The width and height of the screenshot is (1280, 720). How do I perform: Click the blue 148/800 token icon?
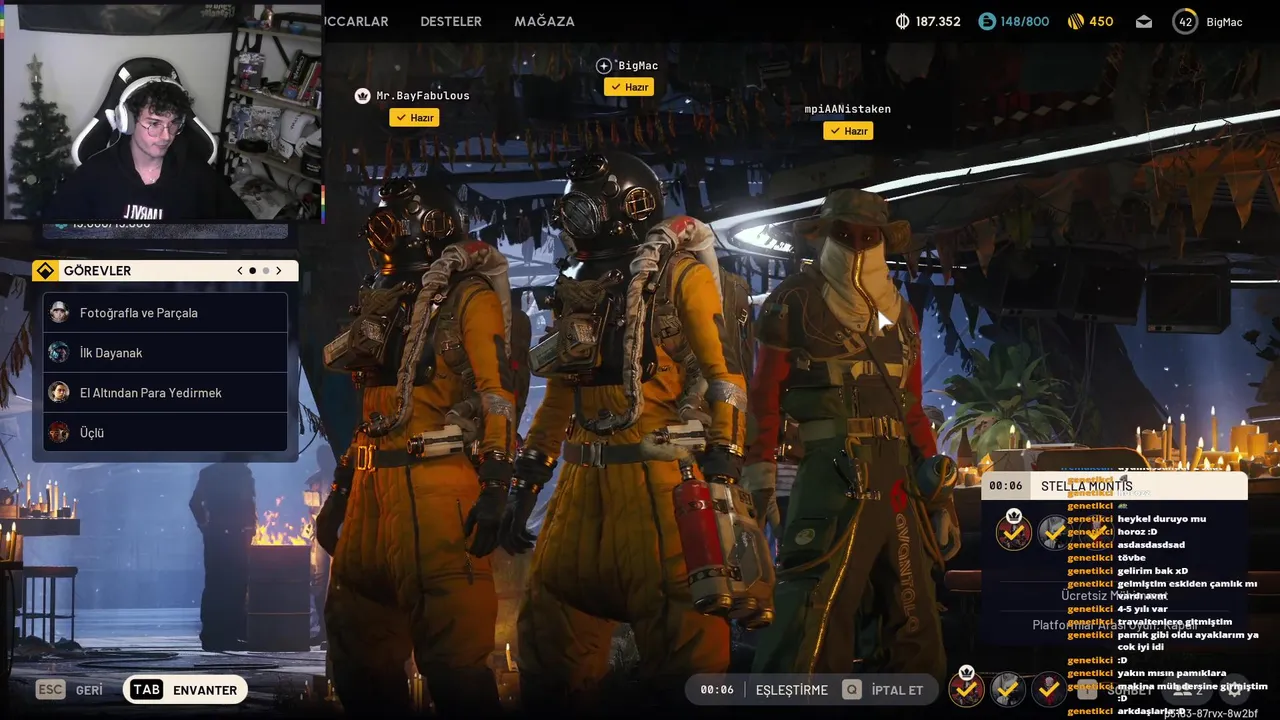[987, 21]
